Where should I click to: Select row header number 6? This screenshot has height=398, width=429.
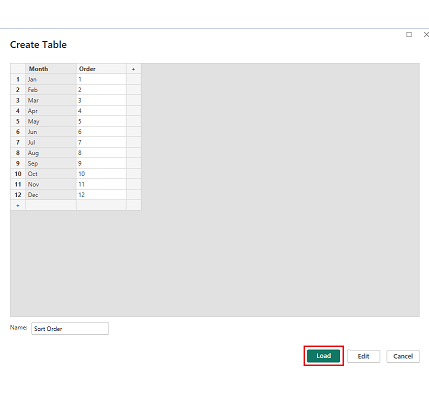click(x=18, y=132)
